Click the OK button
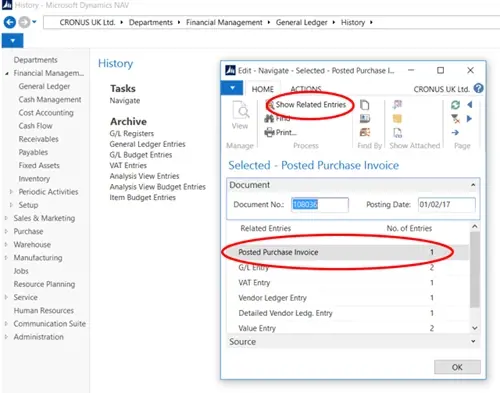The height and width of the screenshot is (393, 500). pos(457,367)
